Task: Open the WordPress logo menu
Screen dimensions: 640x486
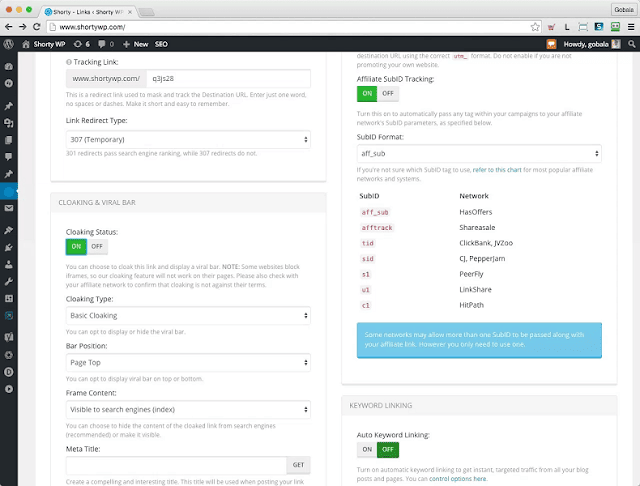Action: [9, 44]
